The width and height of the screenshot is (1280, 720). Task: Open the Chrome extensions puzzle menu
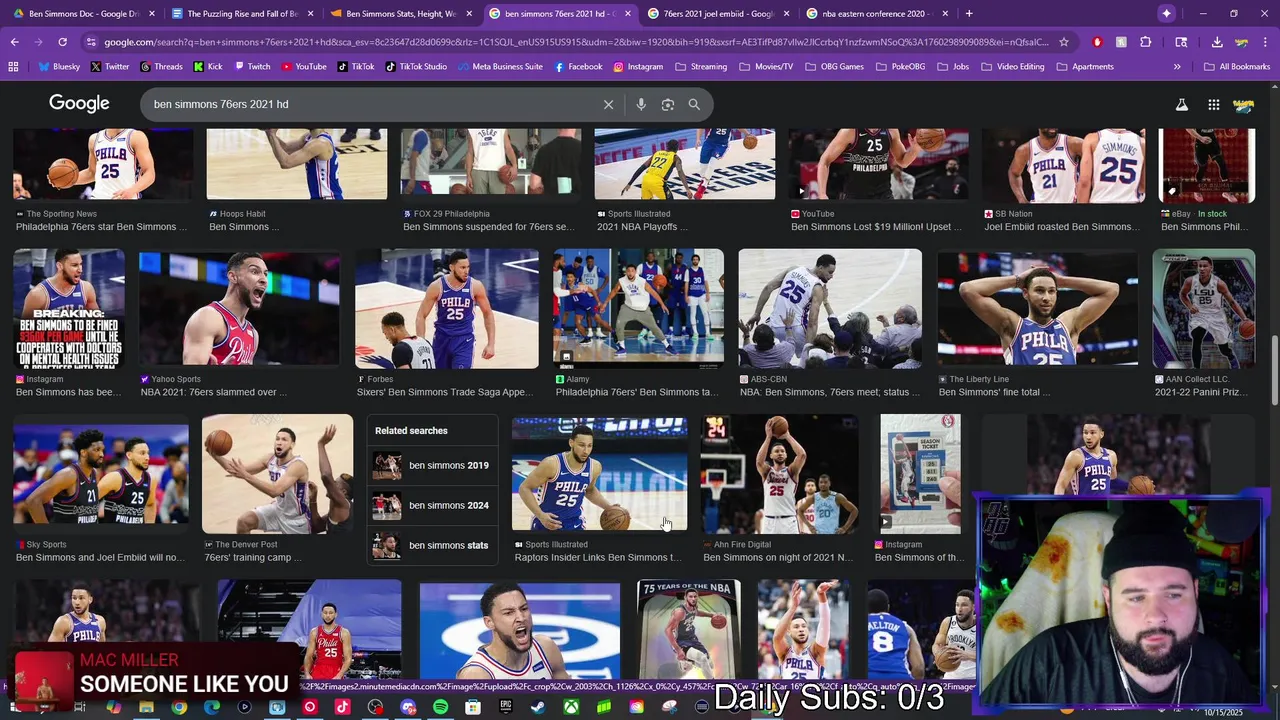[1145, 42]
